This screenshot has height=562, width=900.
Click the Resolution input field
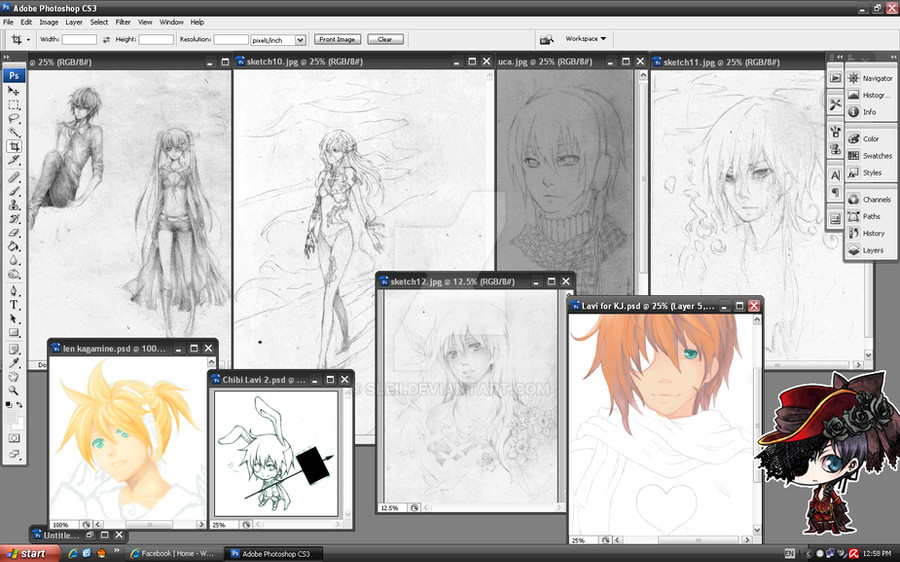pyautogui.click(x=231, y=40)
